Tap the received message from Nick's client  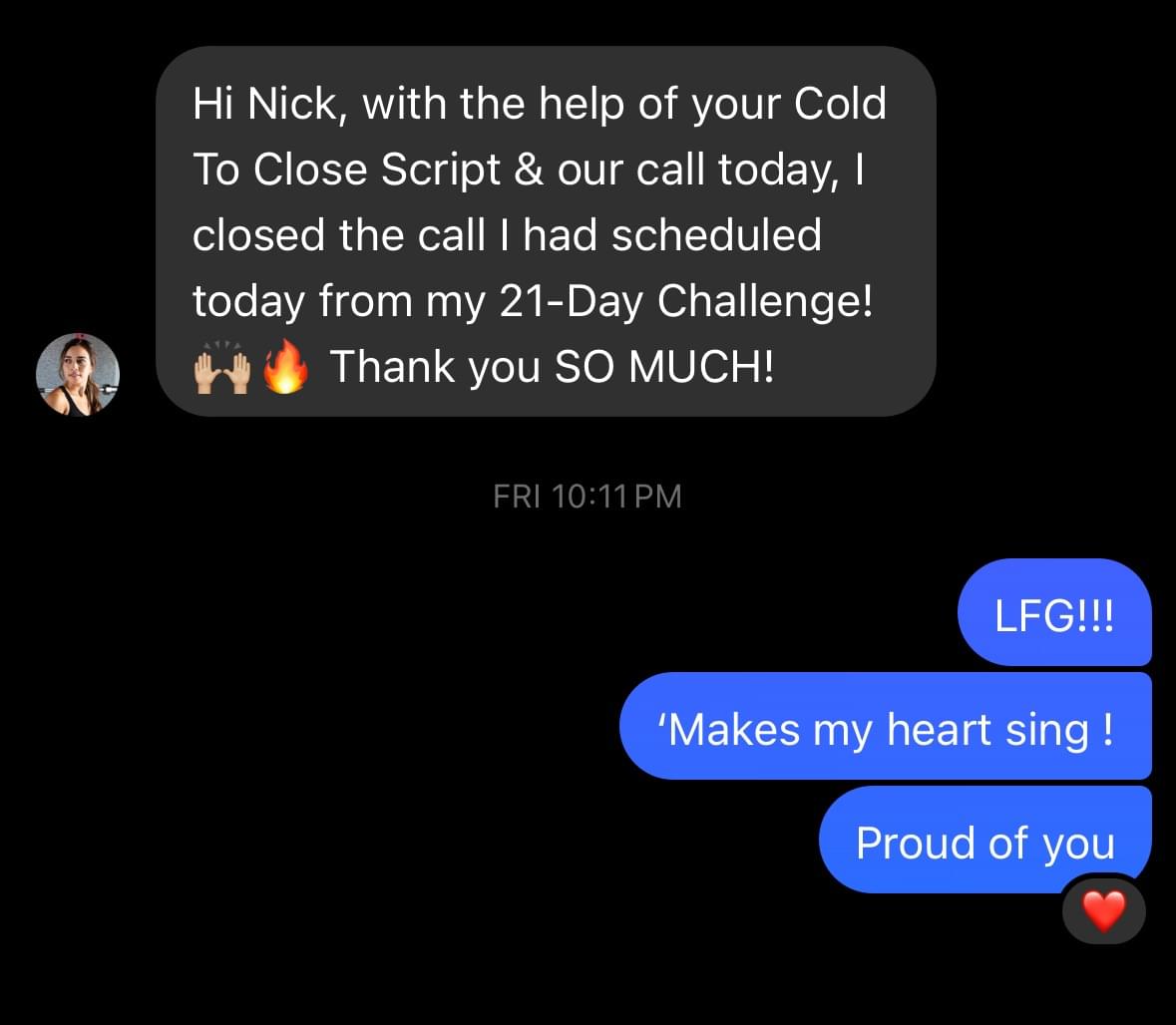(x=546, y=231)
